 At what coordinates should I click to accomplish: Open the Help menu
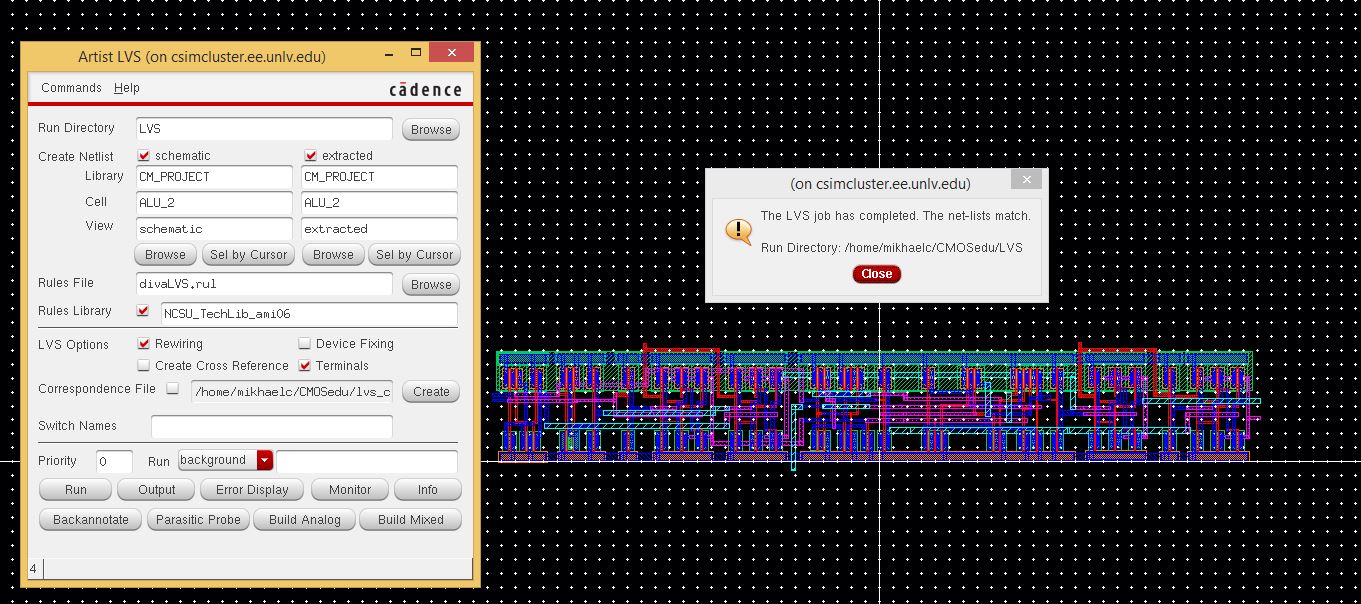click(127, 88)
